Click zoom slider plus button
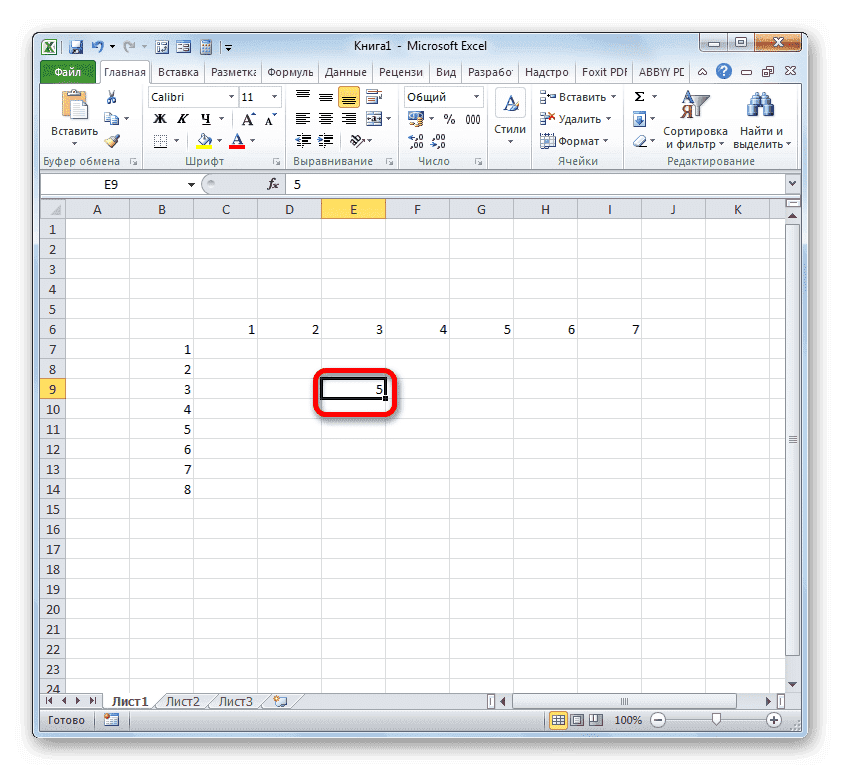 tap(775, 719)
